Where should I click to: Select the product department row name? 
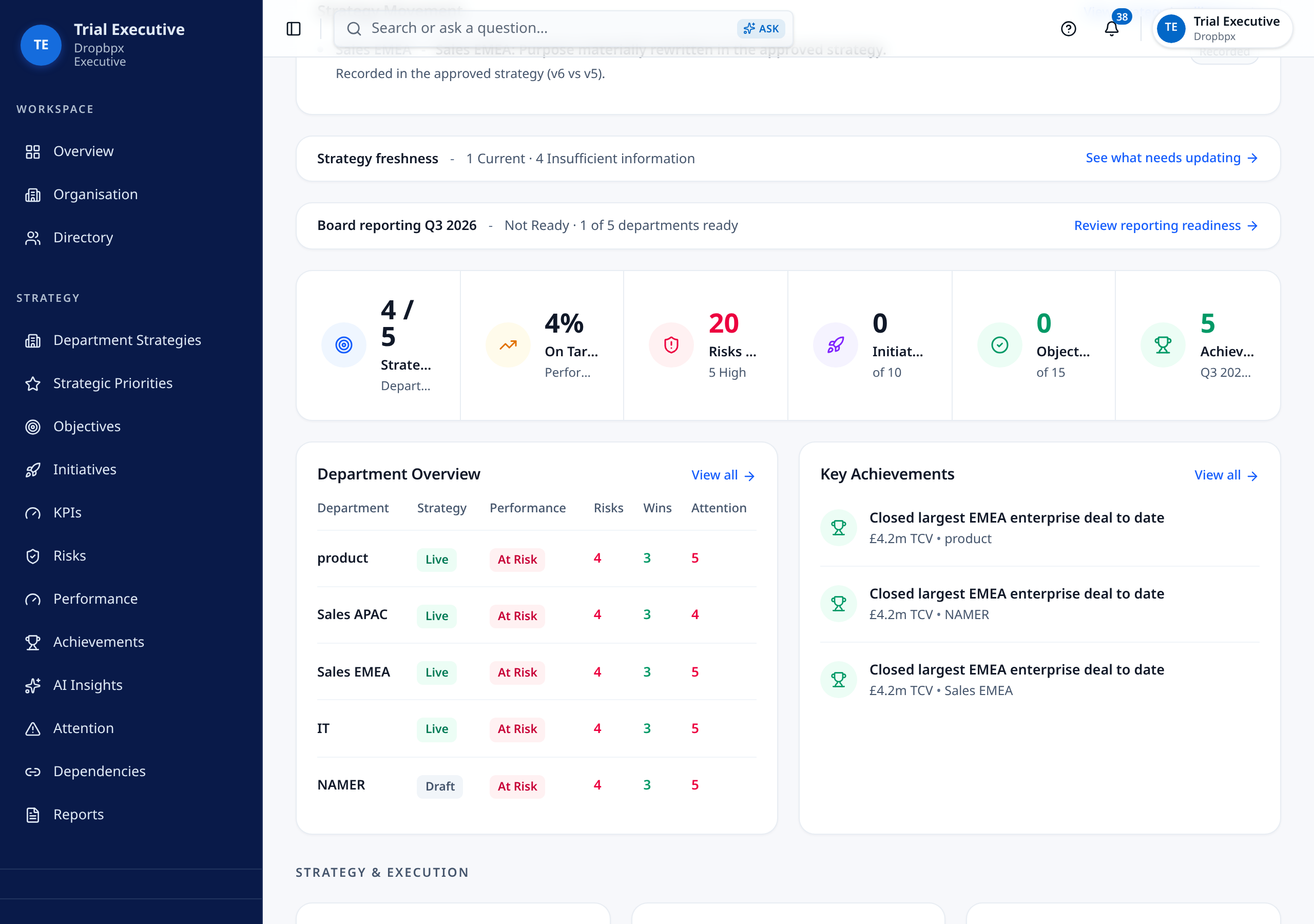click(x=342, y=558)
